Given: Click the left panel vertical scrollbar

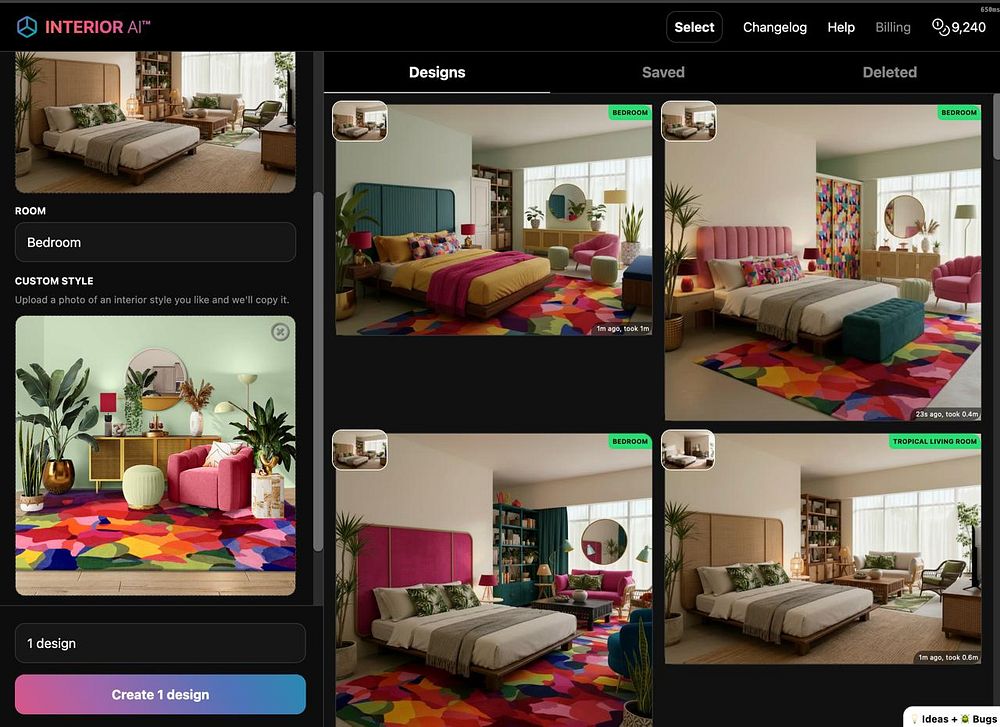Looking at the screenshot, I should 318,371.
